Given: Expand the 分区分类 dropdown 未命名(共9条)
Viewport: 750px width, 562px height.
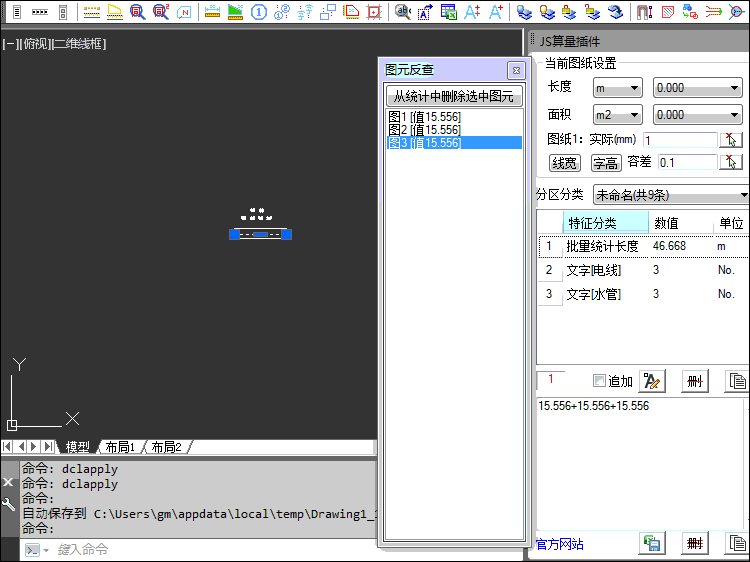Looking at the screenshot, I should pos(671,194).
